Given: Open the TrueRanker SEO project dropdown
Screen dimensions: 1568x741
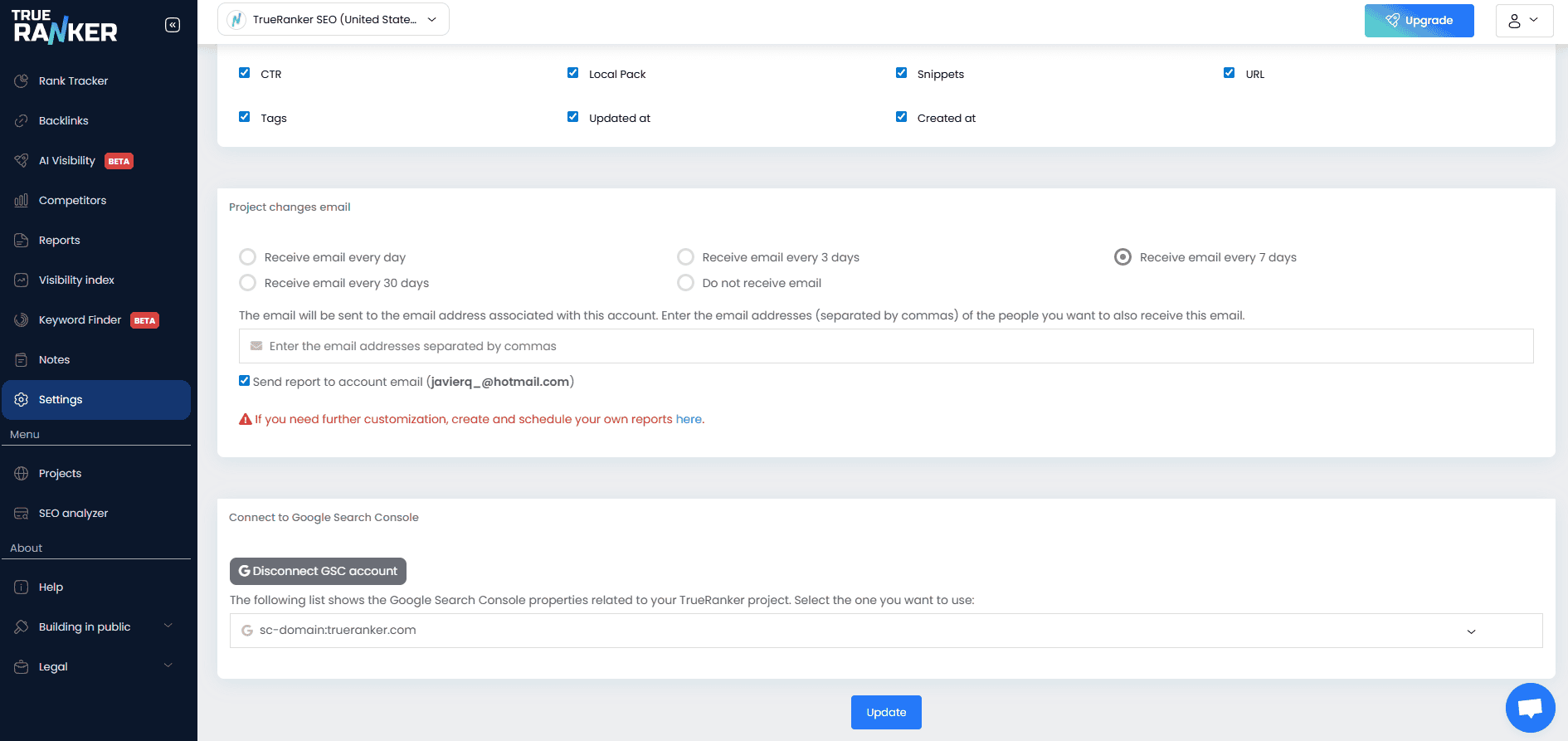Looking at the screenshot, I should click(x=334, y=19).
